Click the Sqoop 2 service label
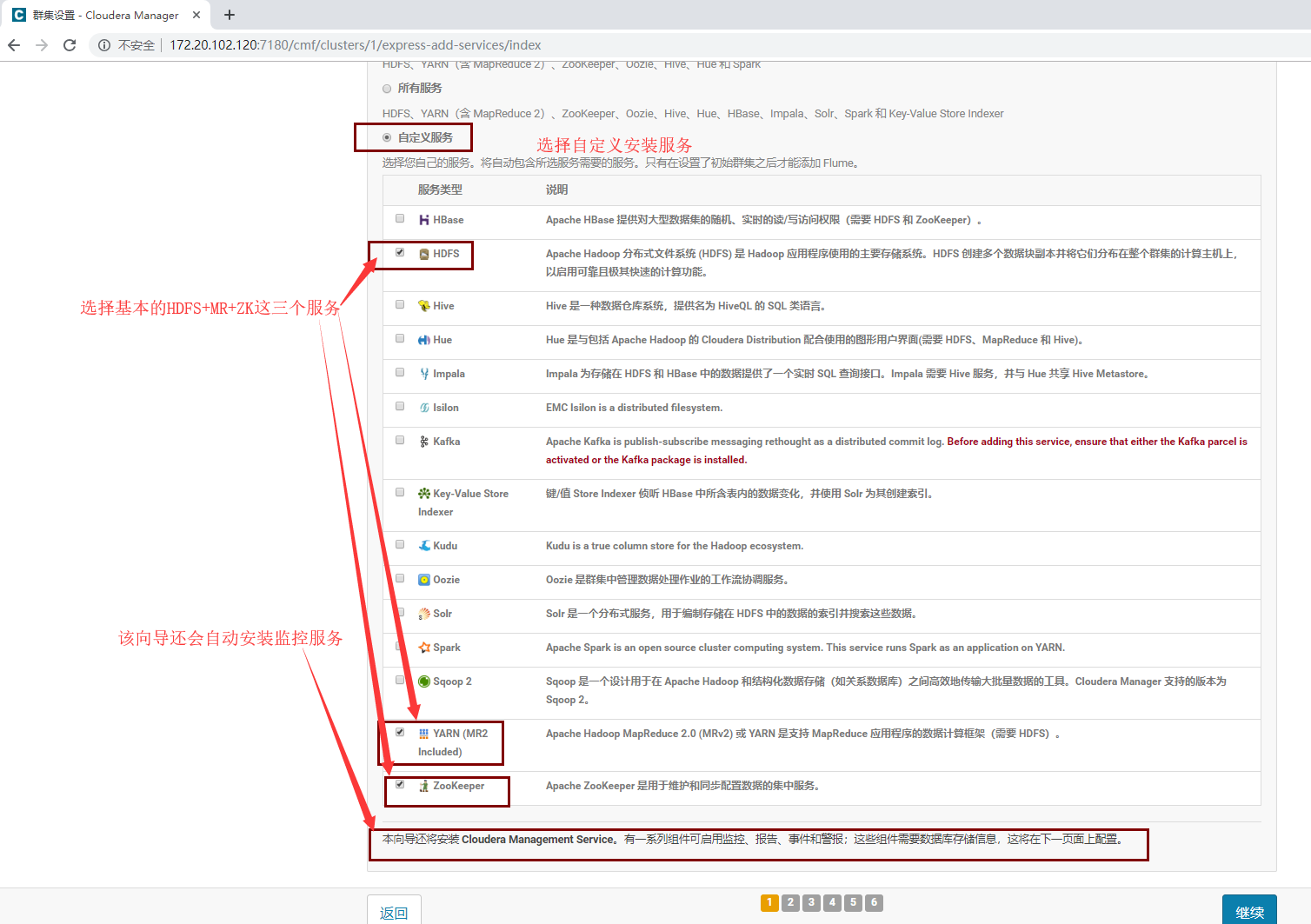Screen dimensions: 1311x924 [x=452, y=681]
